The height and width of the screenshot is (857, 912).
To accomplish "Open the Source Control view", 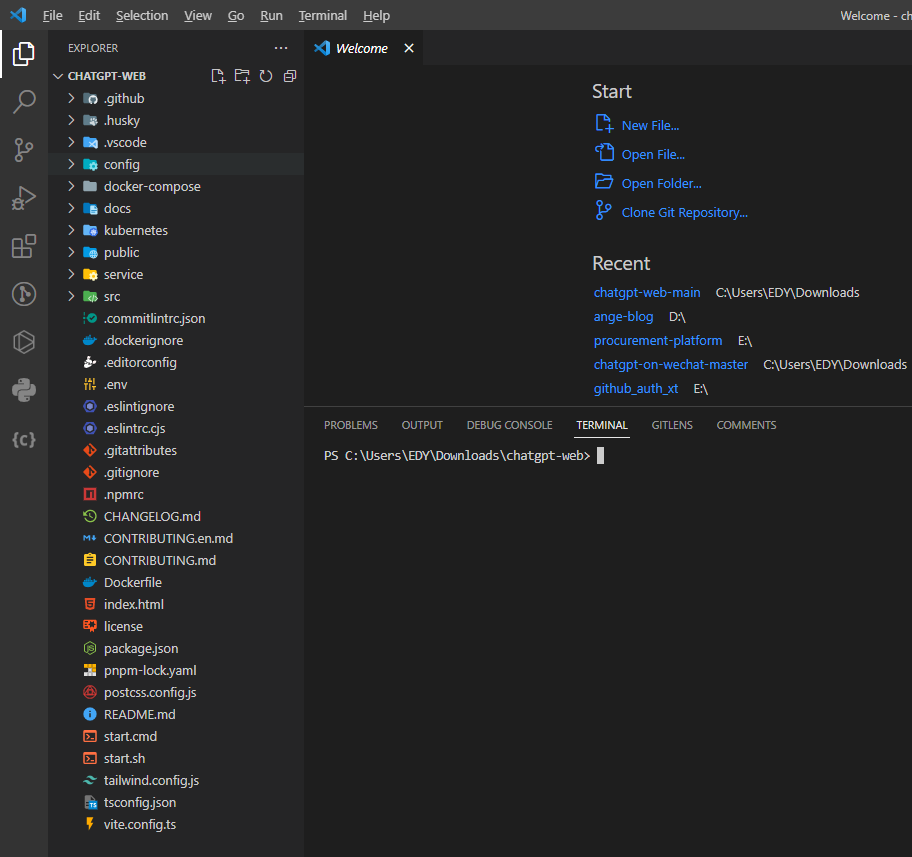I will tap(24, 150).
